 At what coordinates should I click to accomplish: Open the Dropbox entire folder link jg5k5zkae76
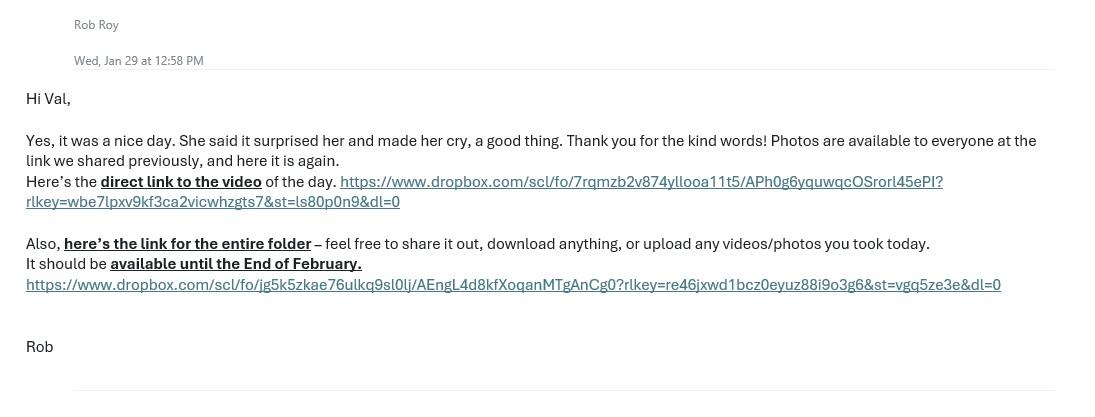(513, 285)
